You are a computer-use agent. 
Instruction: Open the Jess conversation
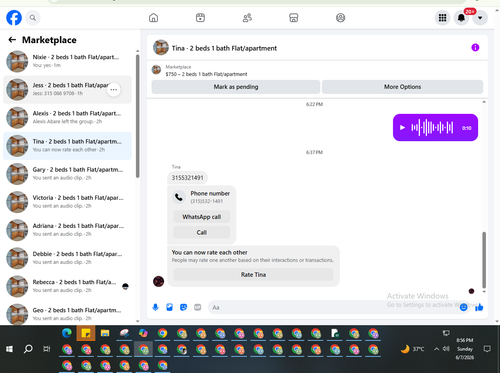coord(67,89)
